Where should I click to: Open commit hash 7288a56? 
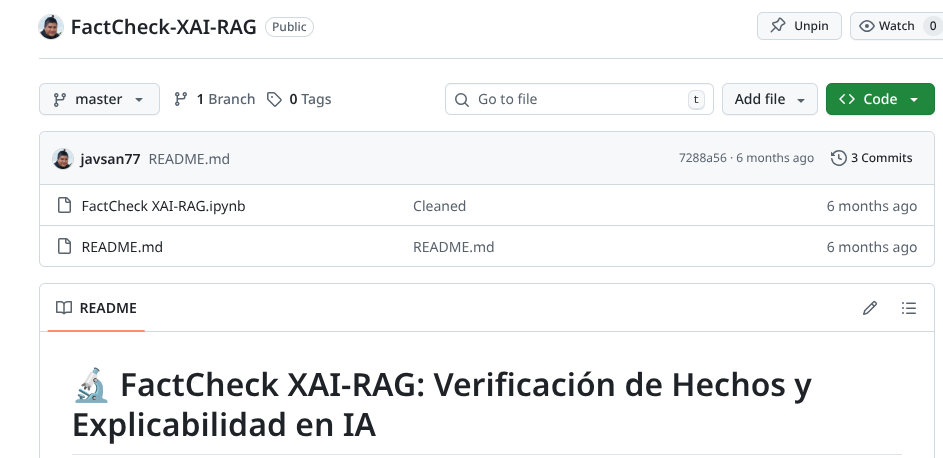(703, 158)
